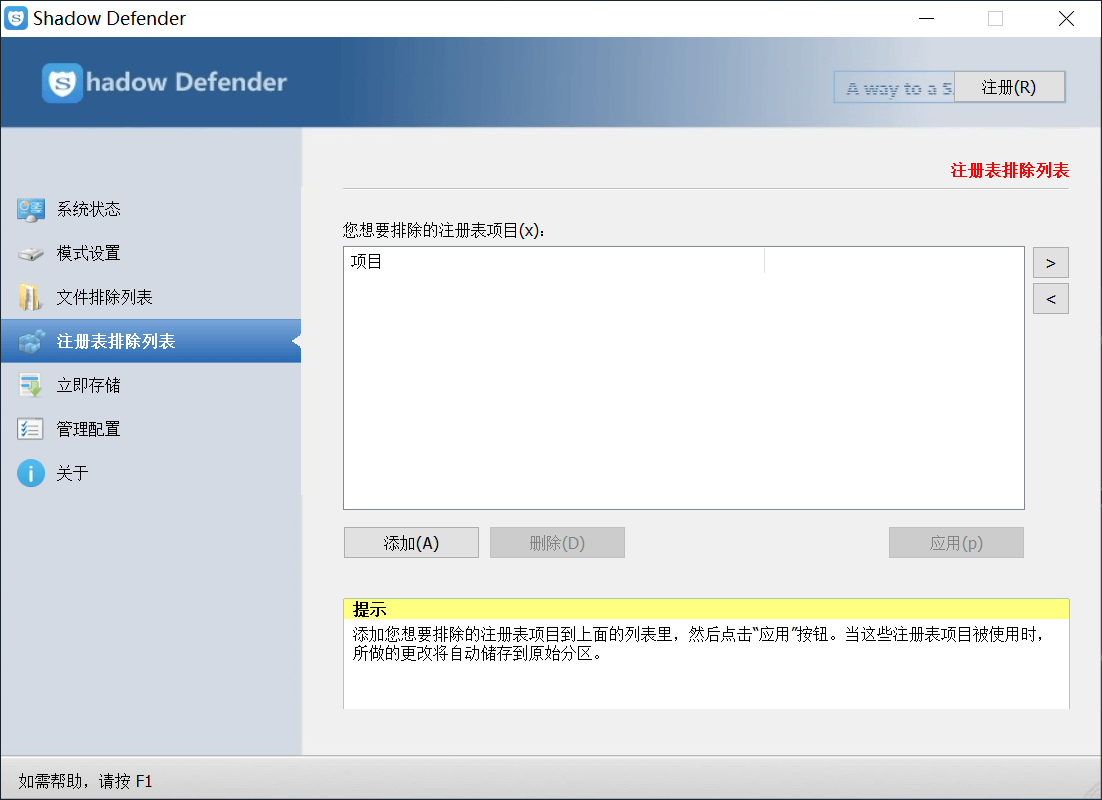Click the 系统状态 monitor icon
The height and width of the screenshot is (800, 1102).
tap(31, 209)
